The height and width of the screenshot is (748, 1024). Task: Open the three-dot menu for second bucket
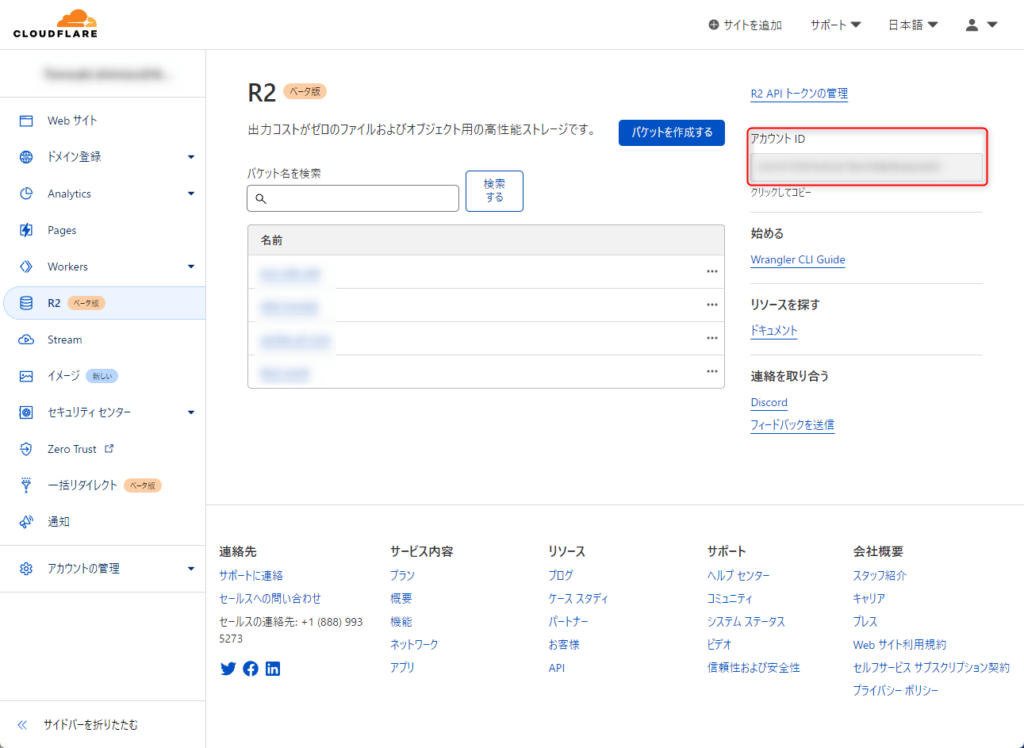(712, 304)
